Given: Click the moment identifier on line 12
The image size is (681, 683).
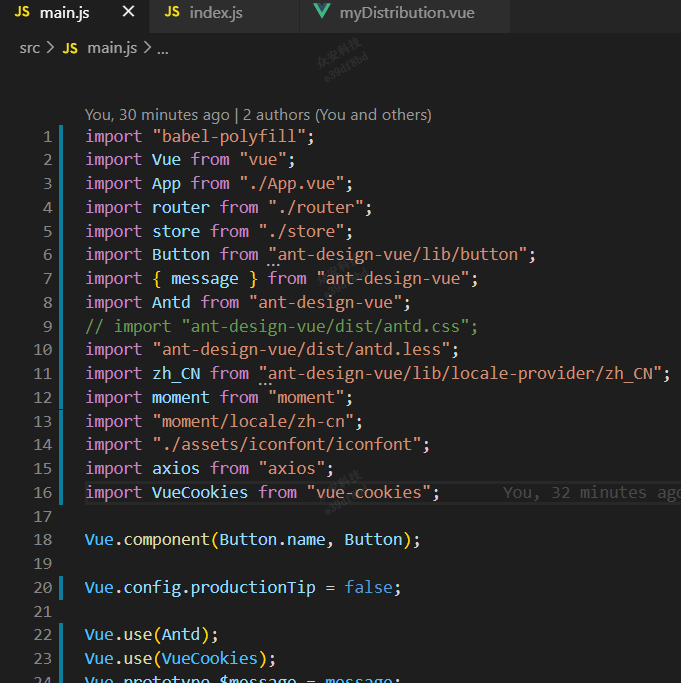Looking at the screenshot, I should 180,397.
